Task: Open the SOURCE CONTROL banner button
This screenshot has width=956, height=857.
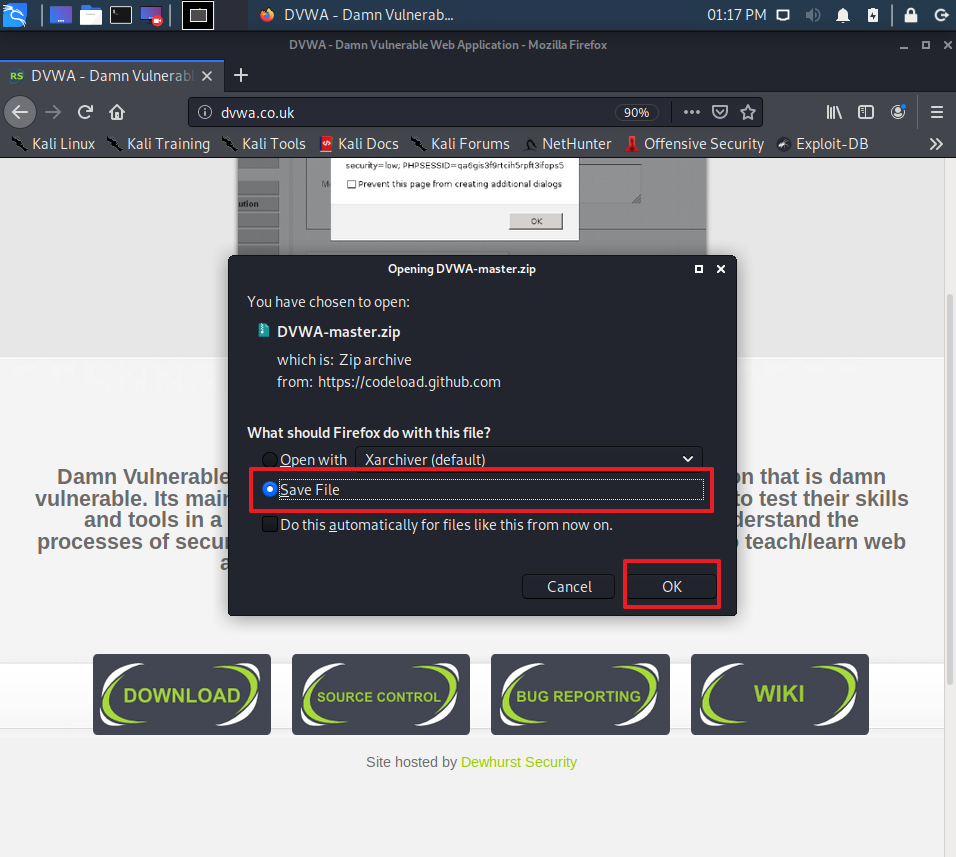Action: [x=381, y=694]
